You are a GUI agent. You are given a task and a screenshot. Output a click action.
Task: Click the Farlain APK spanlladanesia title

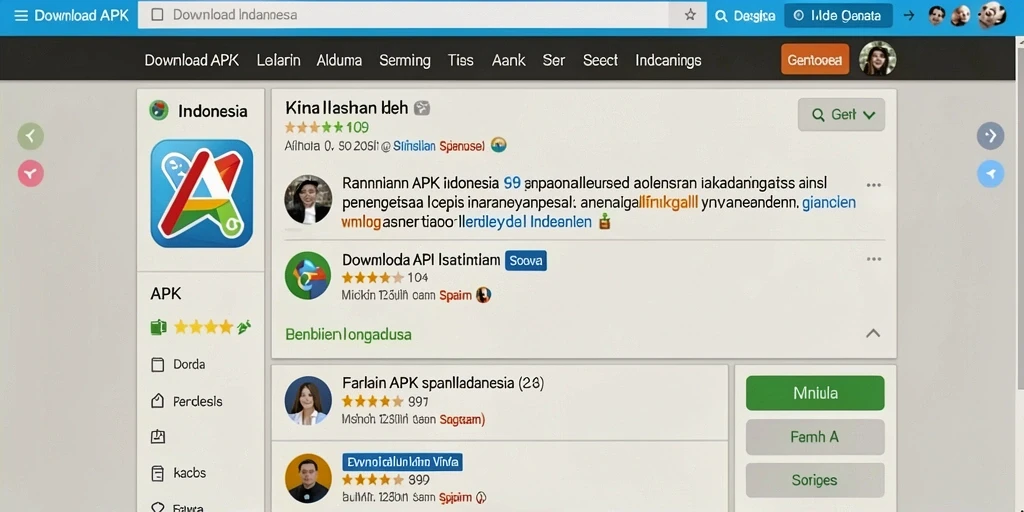pyautogui.click(x=443, y=383)
